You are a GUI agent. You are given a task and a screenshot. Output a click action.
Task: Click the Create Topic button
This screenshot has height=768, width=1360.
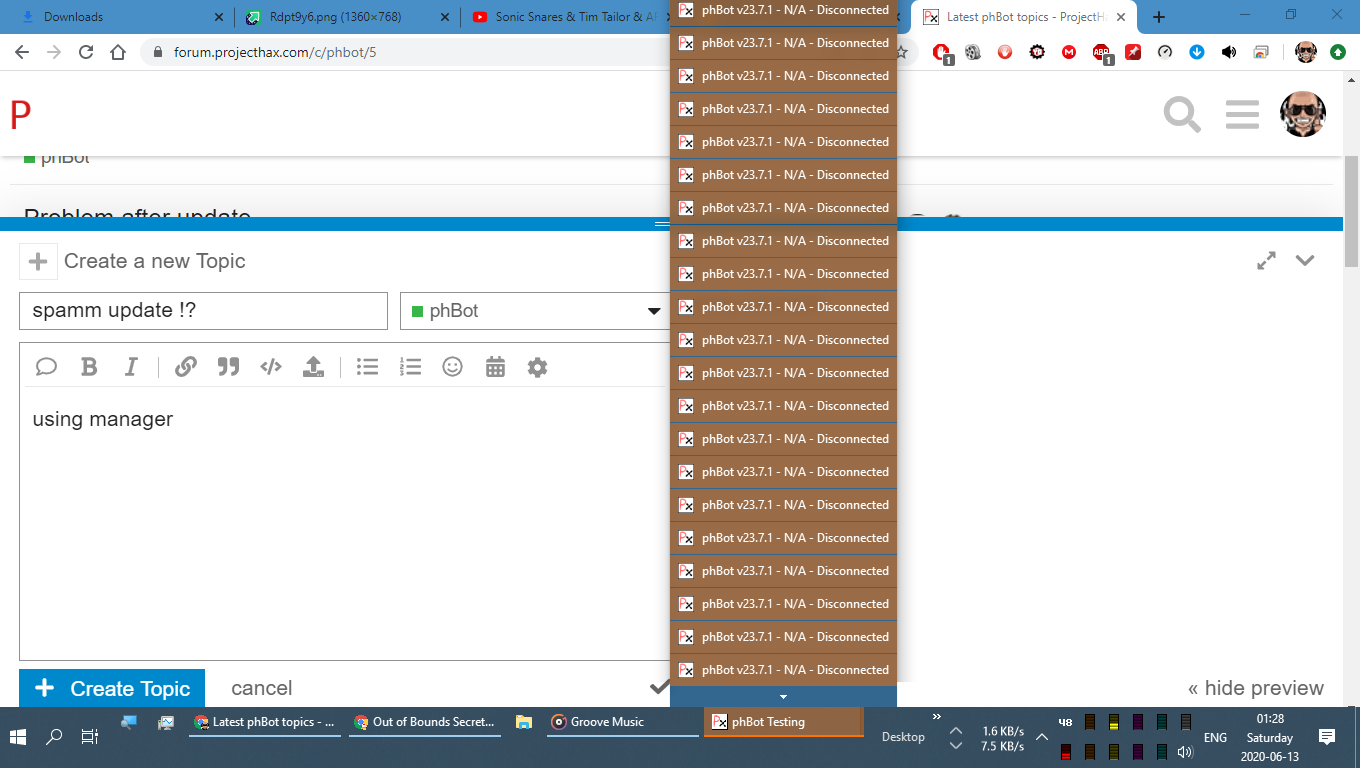pyautogui.click(x=112, y=688)
